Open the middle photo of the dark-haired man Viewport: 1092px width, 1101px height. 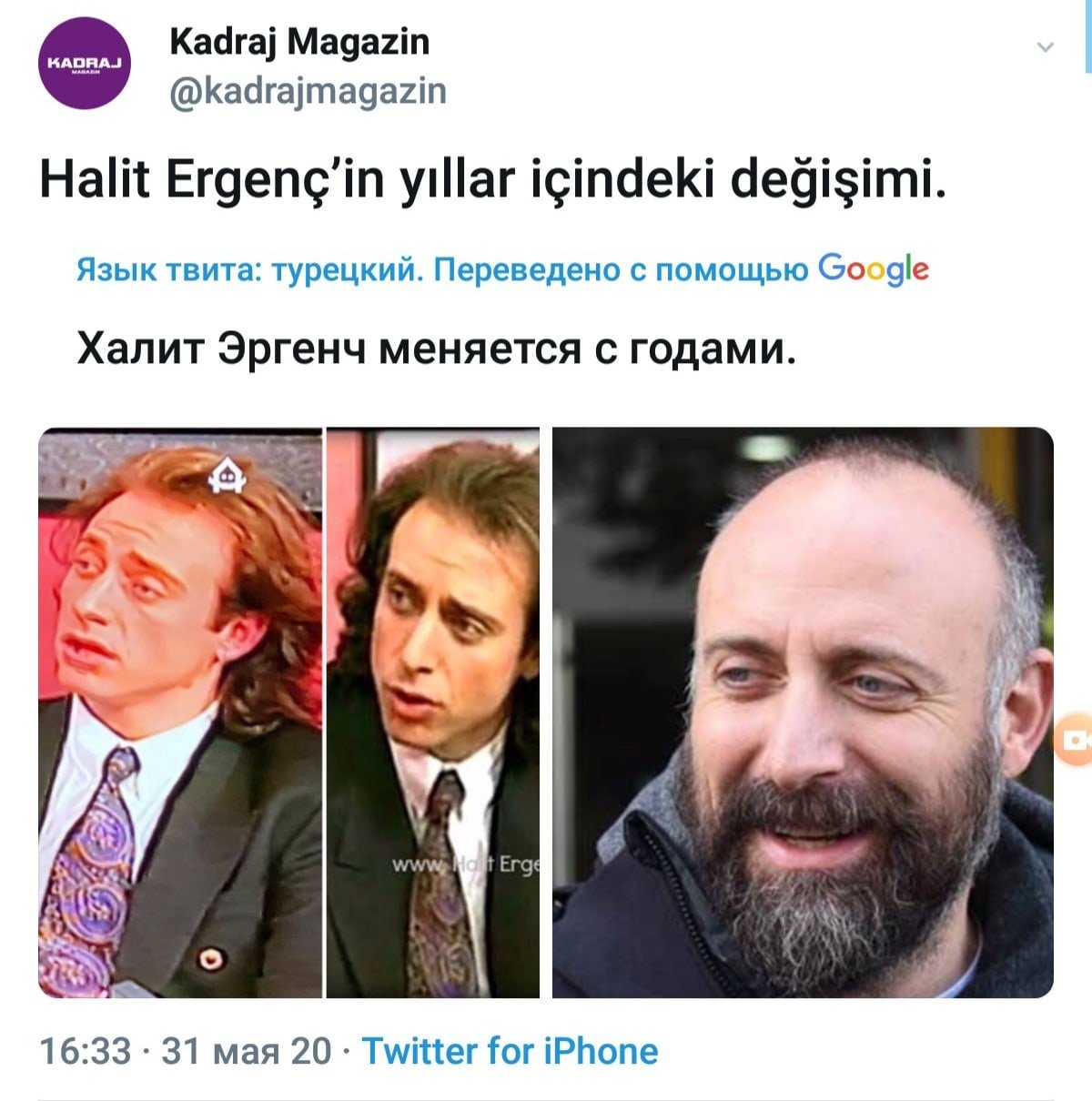pyautogui.click(x=433, y=712)
